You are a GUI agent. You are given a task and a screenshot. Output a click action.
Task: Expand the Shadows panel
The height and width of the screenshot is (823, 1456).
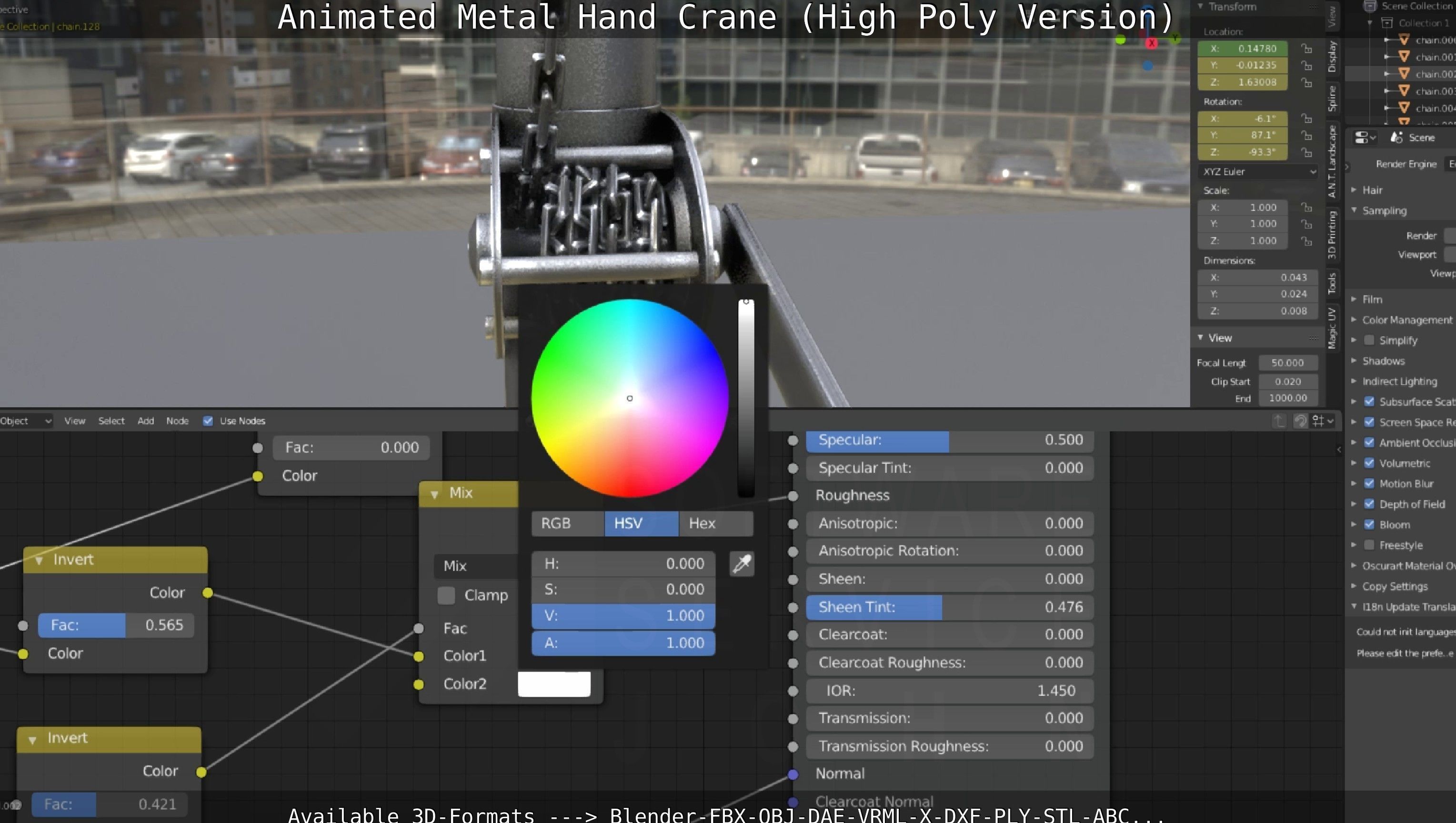point(1354,361)
